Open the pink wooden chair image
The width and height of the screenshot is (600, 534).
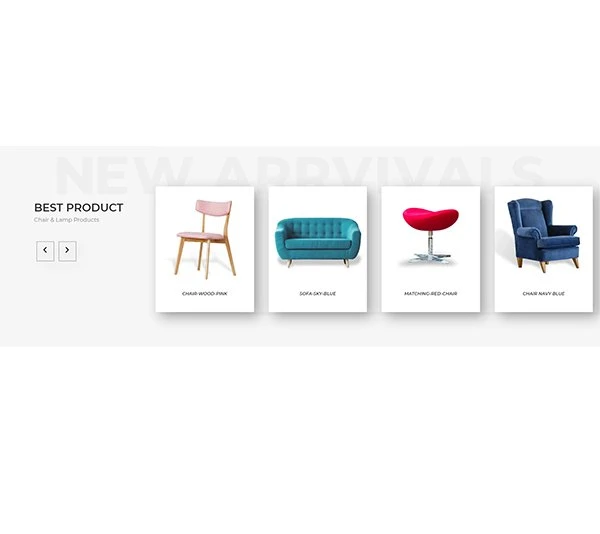click(205, 239)
